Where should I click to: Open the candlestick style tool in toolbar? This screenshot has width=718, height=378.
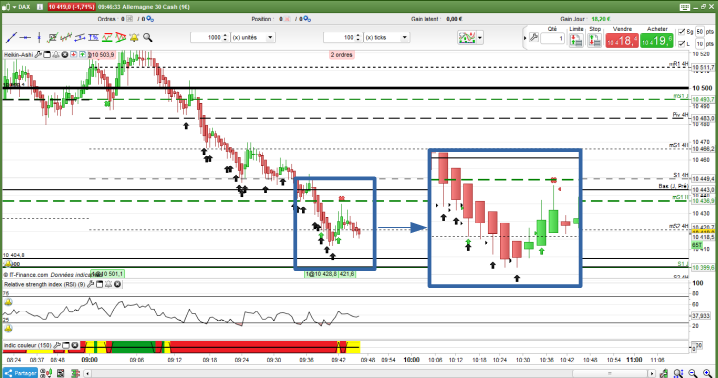66,38
